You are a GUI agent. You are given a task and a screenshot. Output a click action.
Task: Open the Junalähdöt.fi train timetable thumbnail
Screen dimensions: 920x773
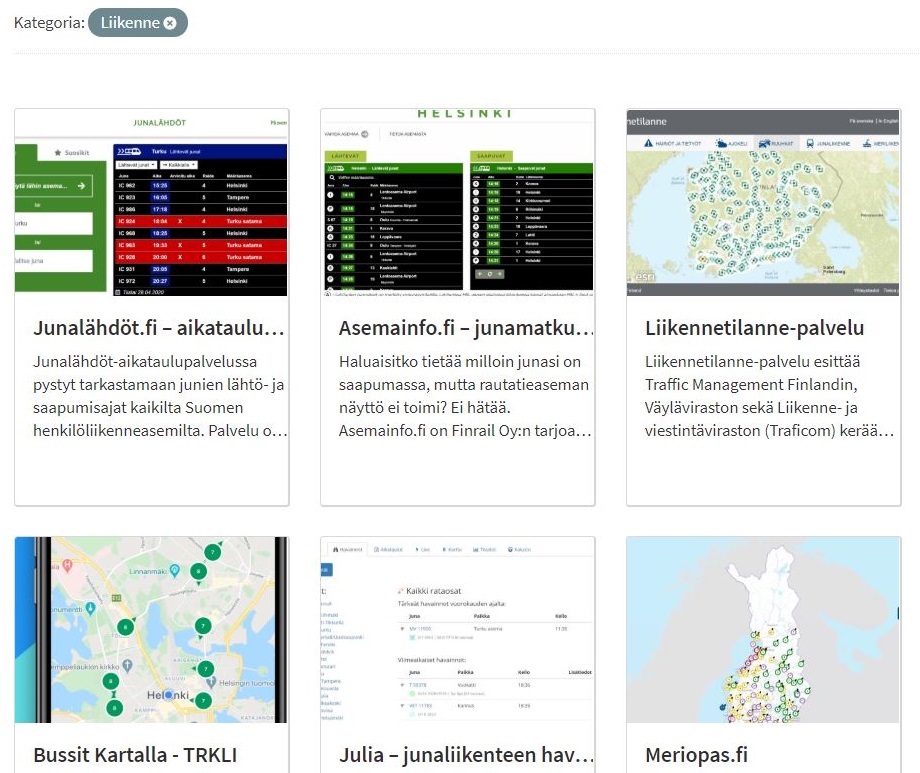151,203
